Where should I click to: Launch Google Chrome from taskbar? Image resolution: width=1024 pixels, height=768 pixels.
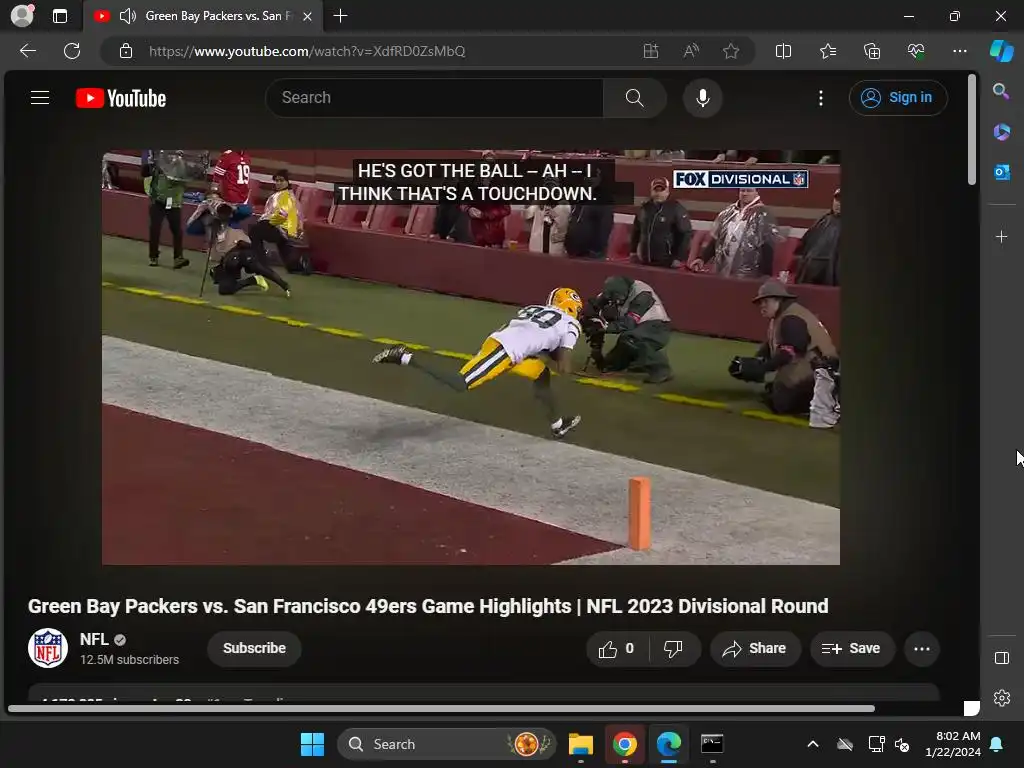[624, 744]
